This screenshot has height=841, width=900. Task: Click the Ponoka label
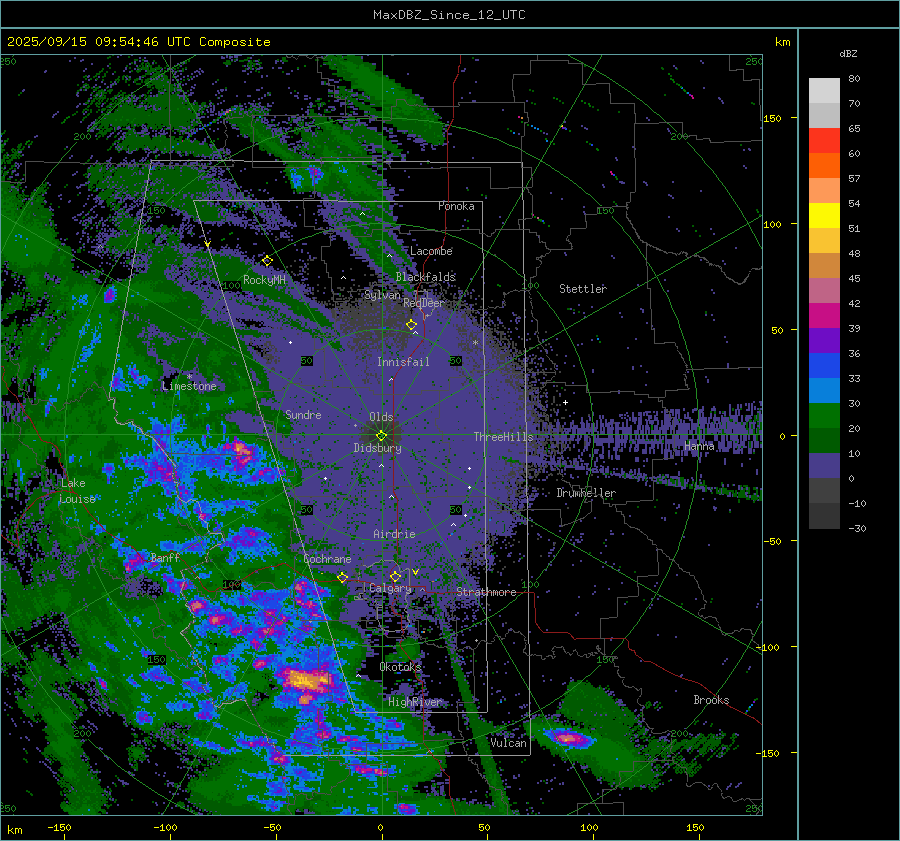pyautogui.click(x=456, y=206)
